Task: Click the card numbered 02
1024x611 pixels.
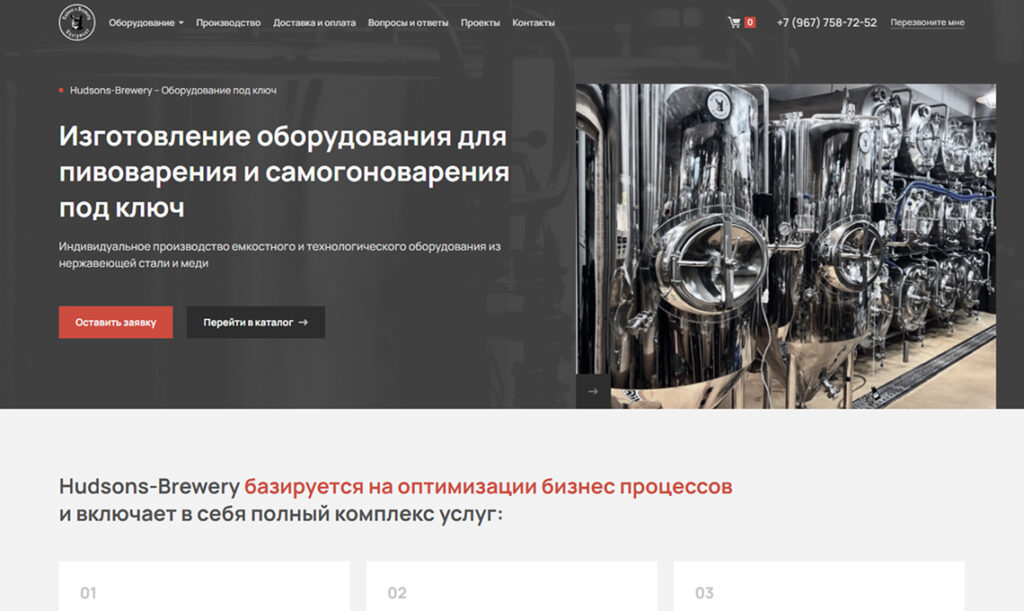Action: pos(512,586)
